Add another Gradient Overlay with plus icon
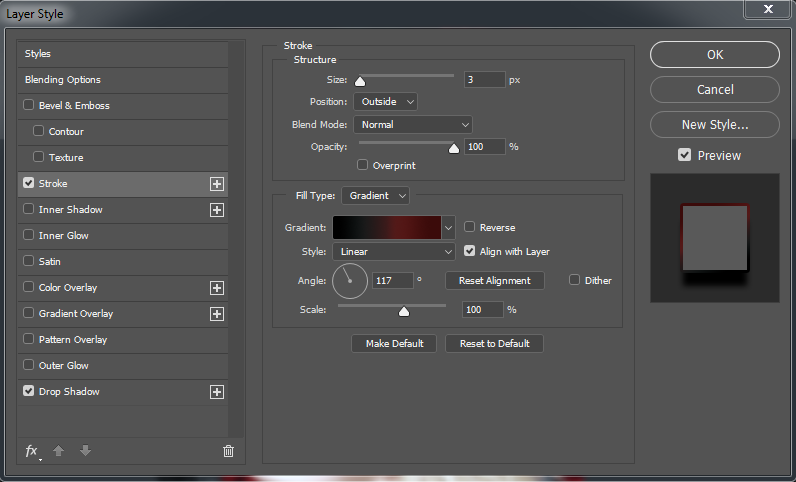This screenshot has width=796, height=482. pyautogui.click(x=217, y=314)
